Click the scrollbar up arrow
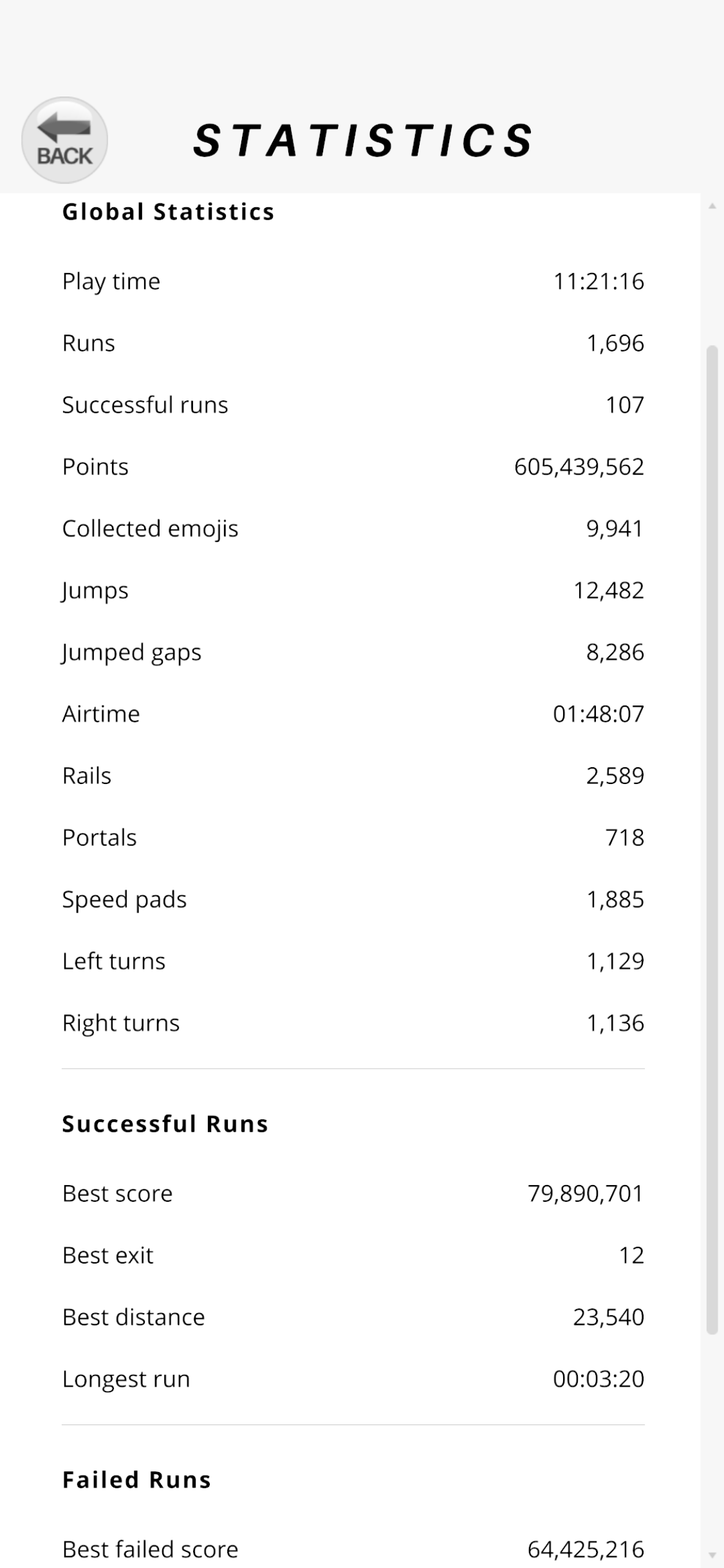 (712, 206)
